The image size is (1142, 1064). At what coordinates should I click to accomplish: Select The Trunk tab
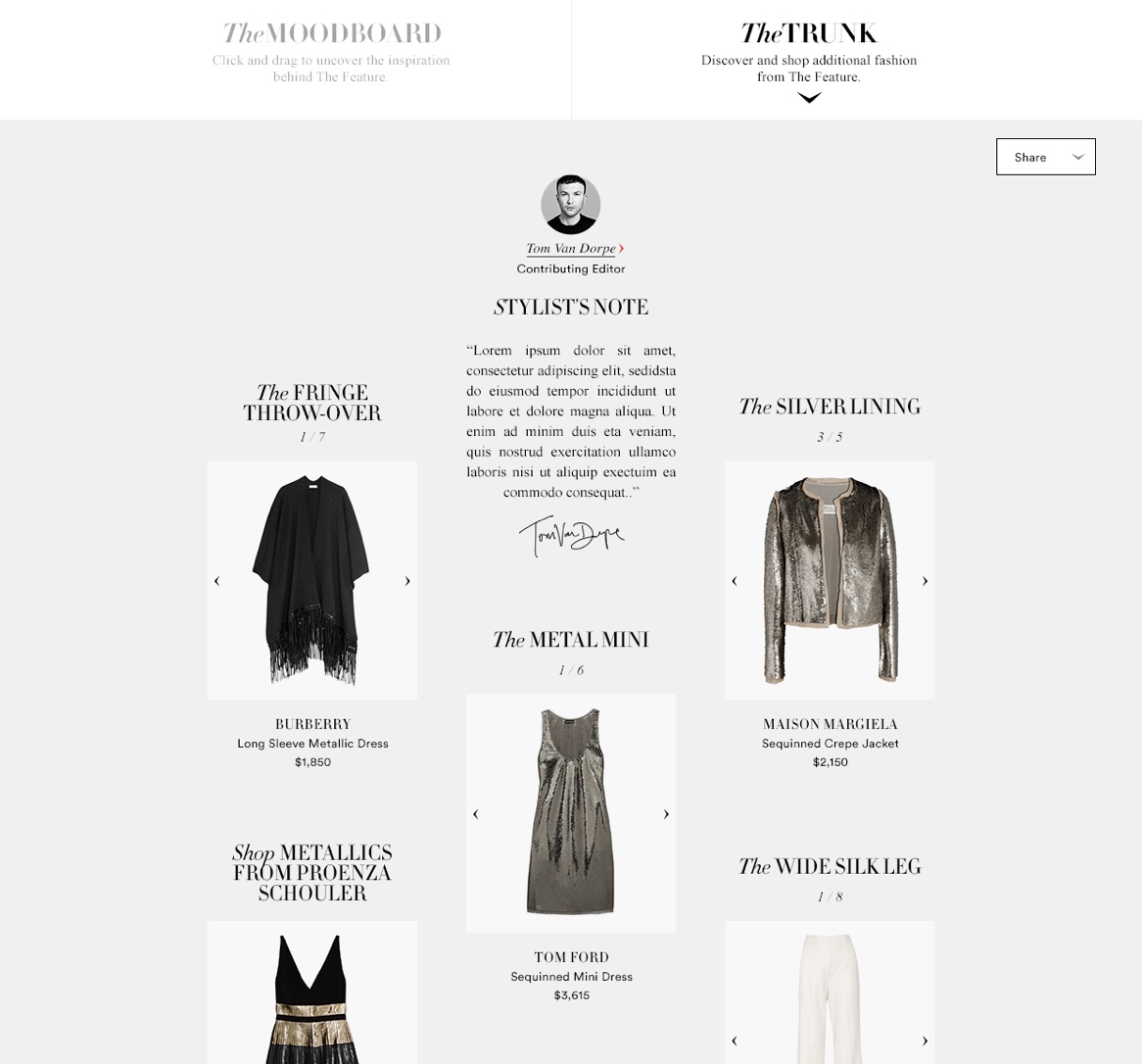[x=808, y=53]
